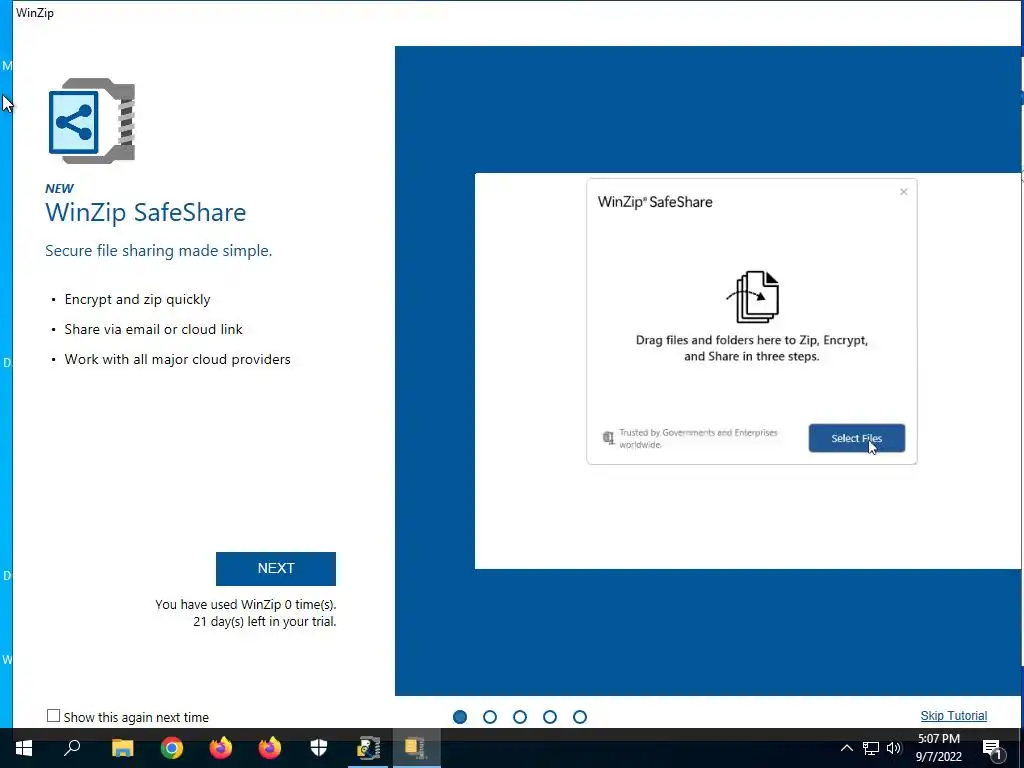Open the fifth tutorial page dot
Screen dimensions: 1024x768
coord(580,717)
